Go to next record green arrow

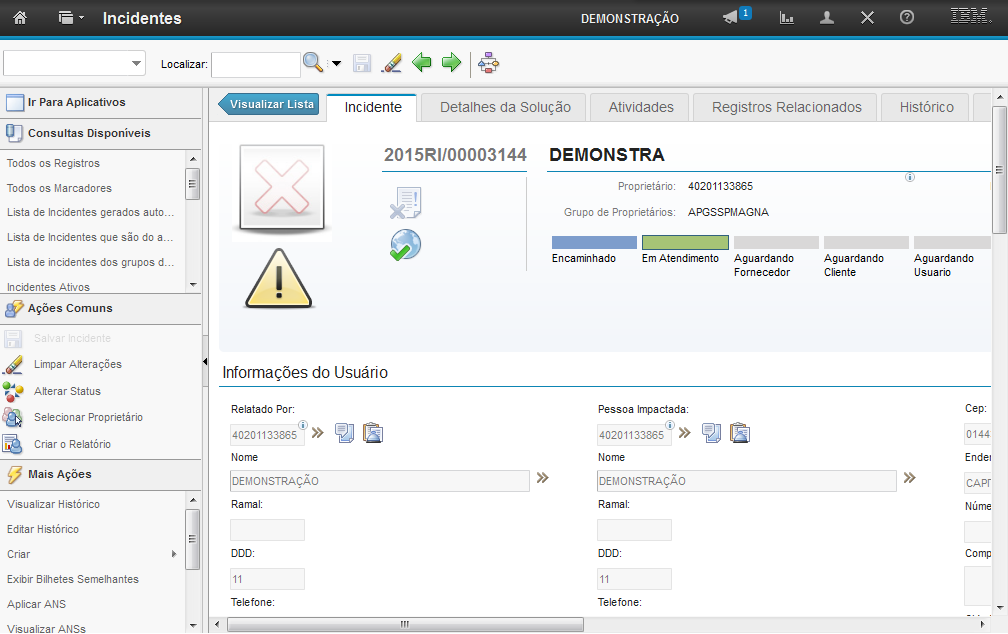451,64
